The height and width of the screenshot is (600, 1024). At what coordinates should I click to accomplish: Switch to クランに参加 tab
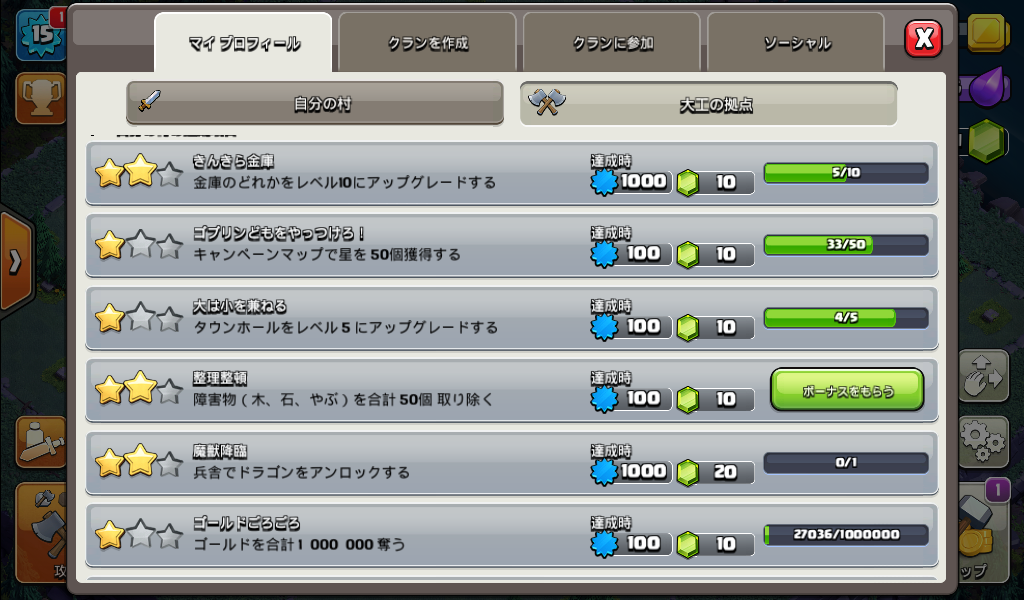[612, 43]
